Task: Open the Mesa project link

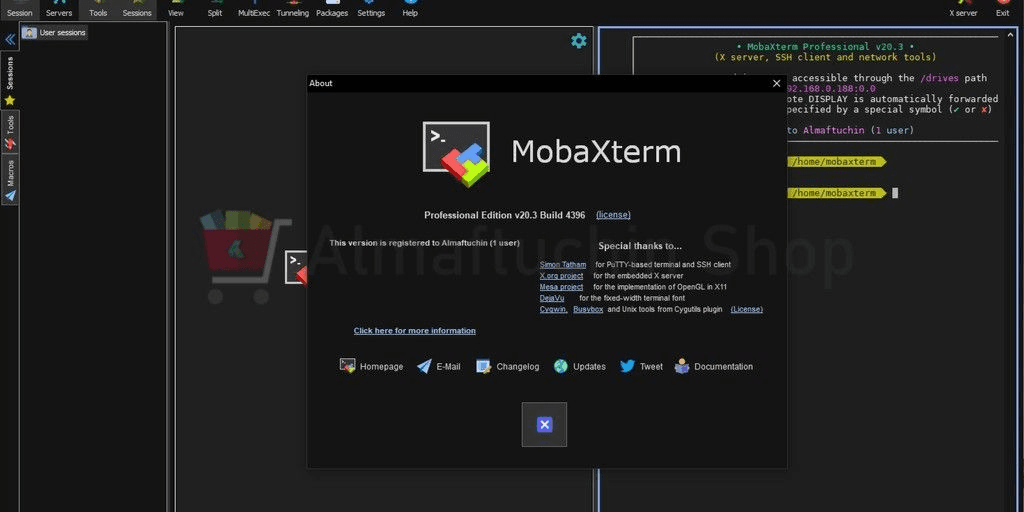Action: coord(562,287)
